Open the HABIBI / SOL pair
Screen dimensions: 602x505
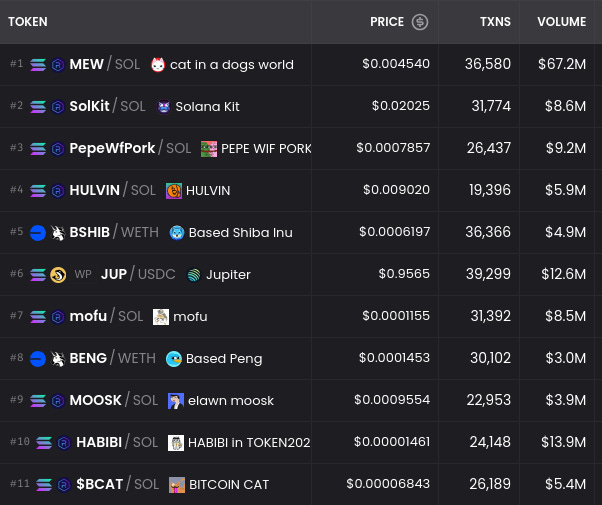(x=117, y=442)
